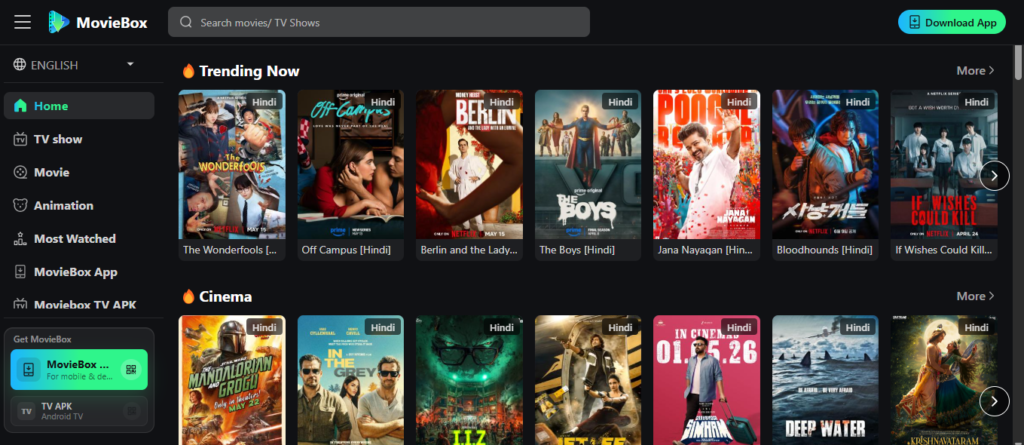
Task: Click the Most Watched ranking icon
Action: point(20,239)
